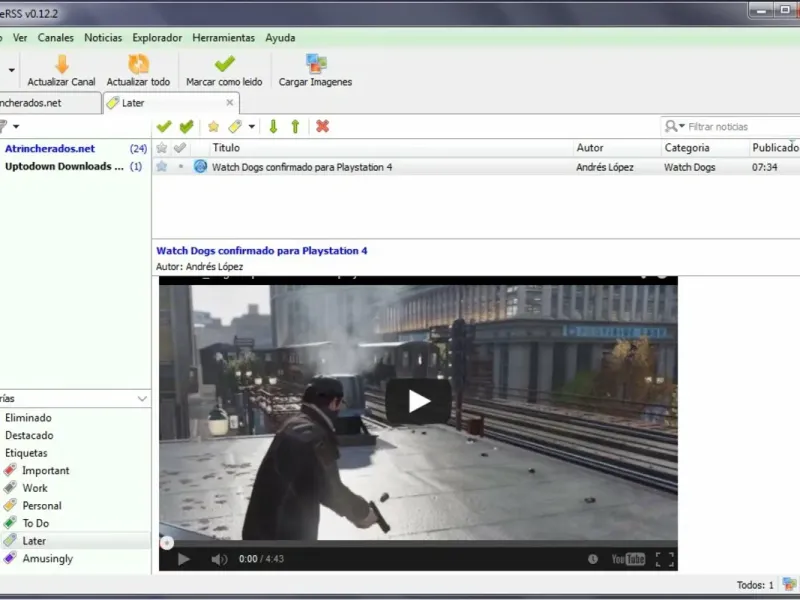800x600 pixels.
Task: Switch to the Atrincherados.net tab
Action: coord(50,103)
